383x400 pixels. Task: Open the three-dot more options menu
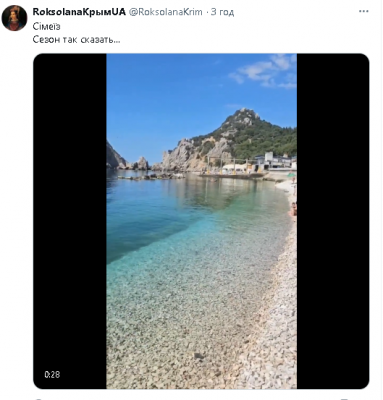point(364,12)
